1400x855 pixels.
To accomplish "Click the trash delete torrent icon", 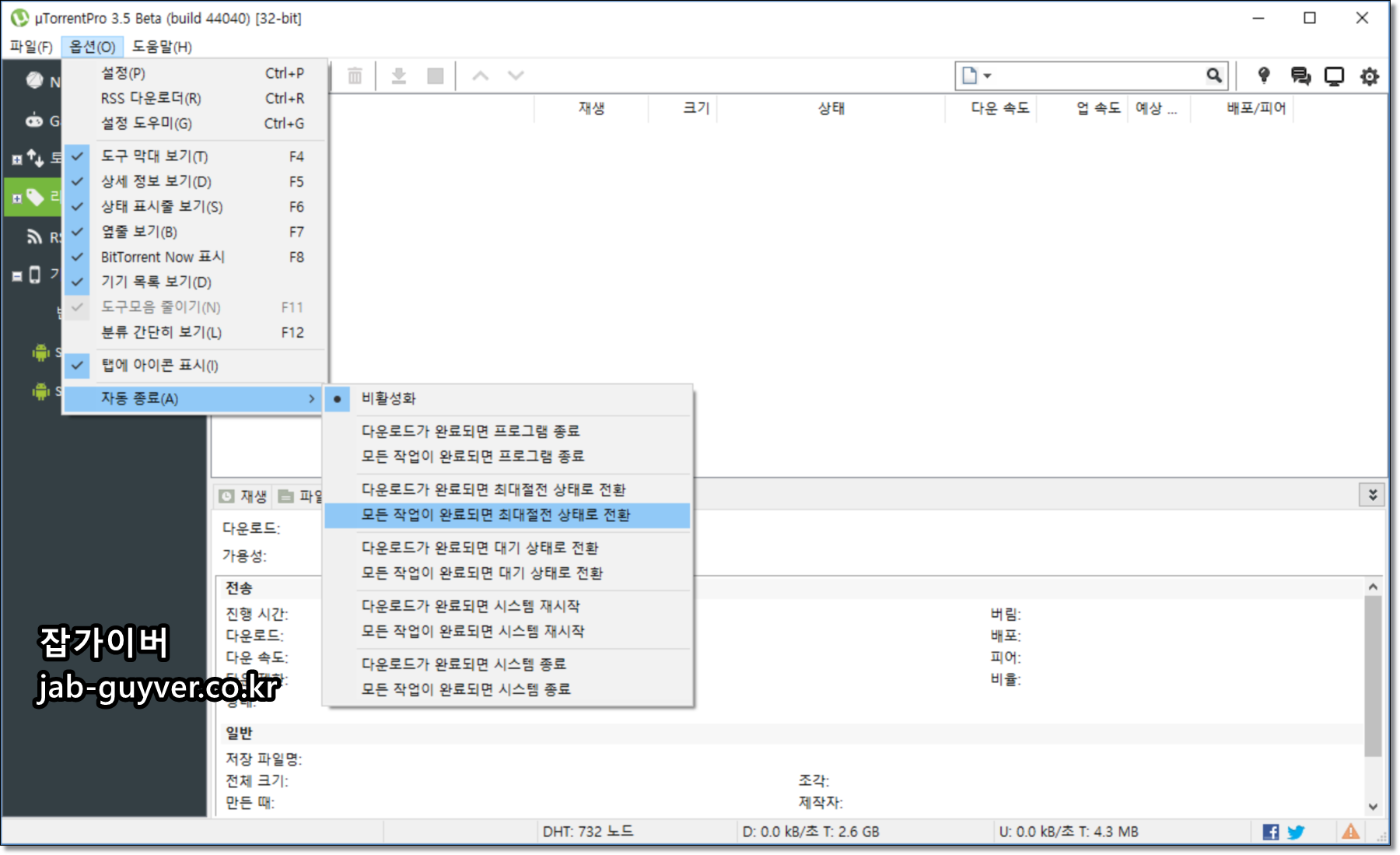I will [355, 76].
